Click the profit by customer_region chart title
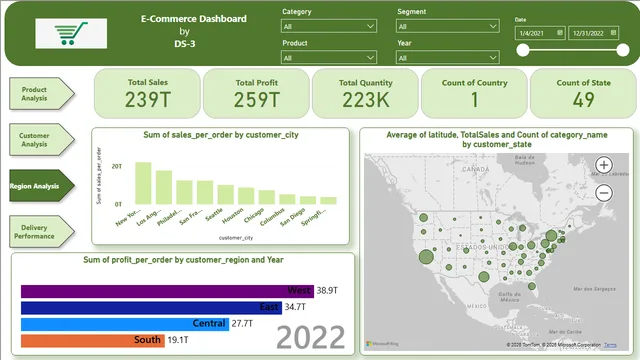The height and width of the screenshot is (360, 640). click(x=183, y=260)
